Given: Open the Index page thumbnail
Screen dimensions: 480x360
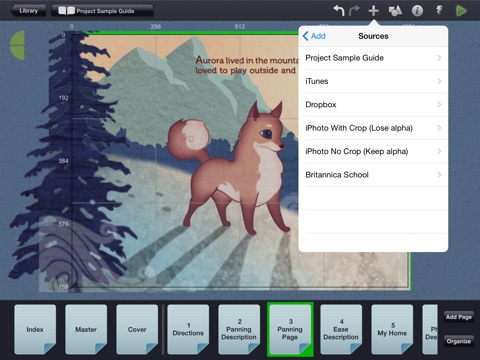Looking at the screenshot, I should pos(35,329).
